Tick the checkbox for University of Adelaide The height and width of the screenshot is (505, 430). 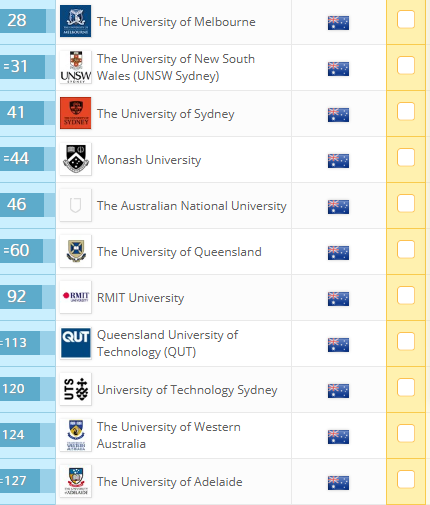406,479
